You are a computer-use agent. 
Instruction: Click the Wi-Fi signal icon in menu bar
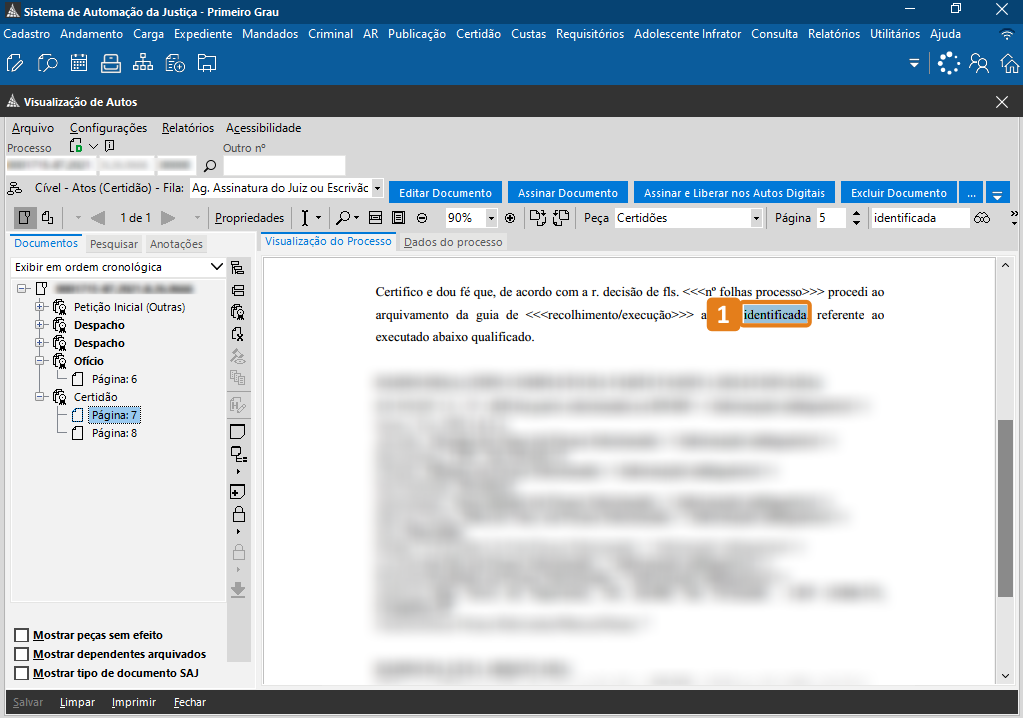coord(1007,35)
